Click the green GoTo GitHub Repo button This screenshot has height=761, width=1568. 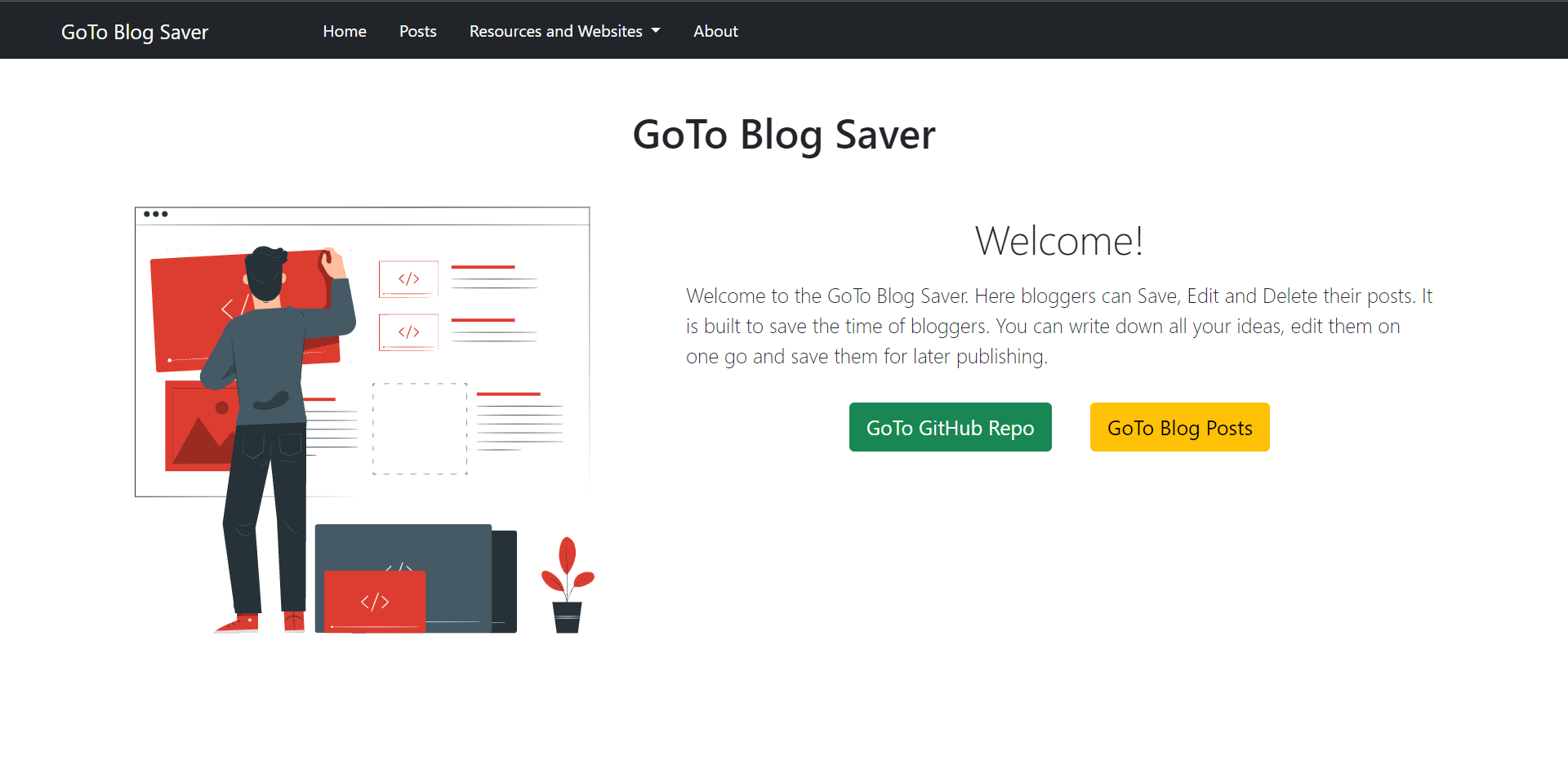[x=951, y=427]
